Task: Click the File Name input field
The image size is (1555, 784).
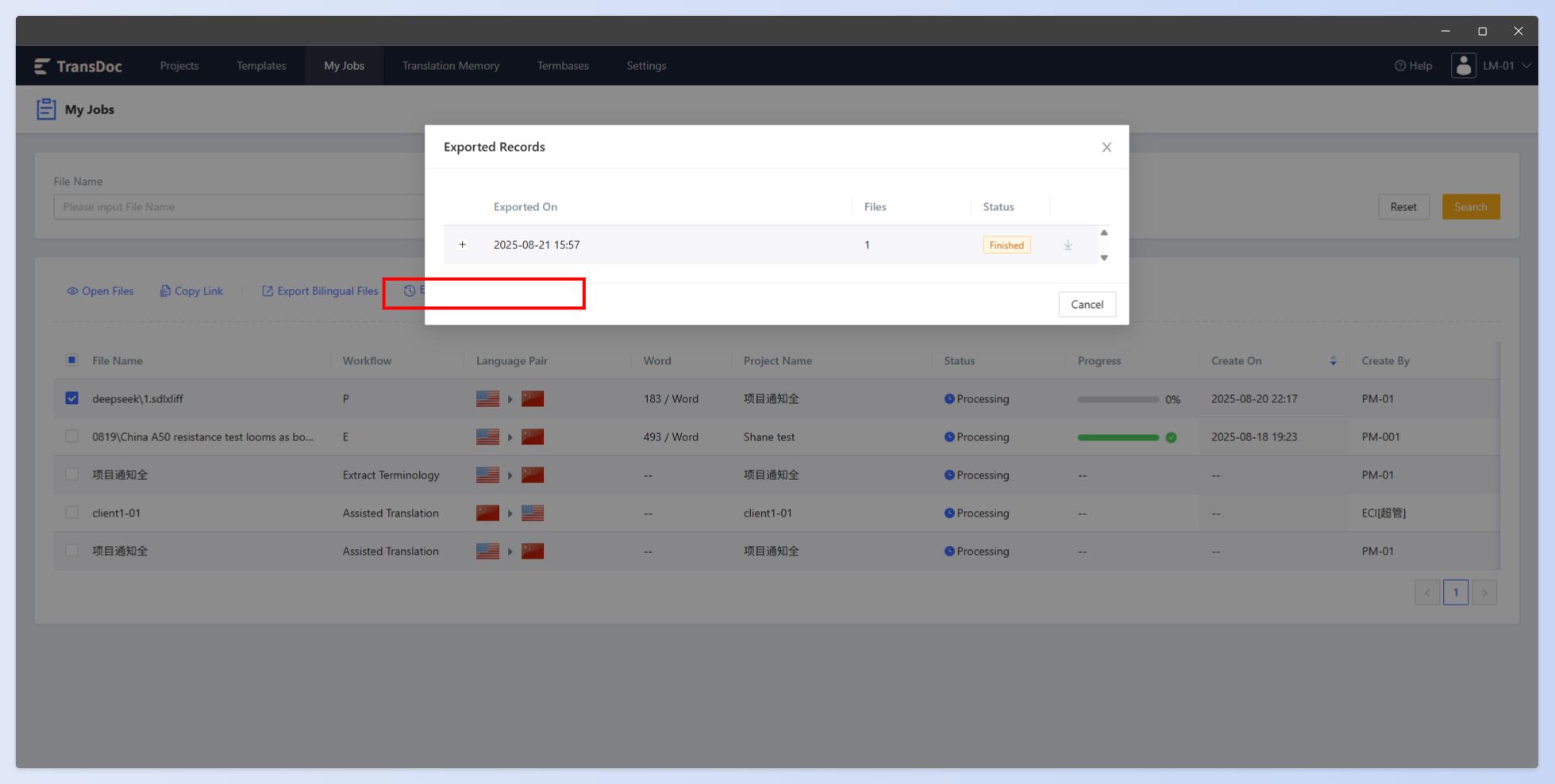Action: point(239,207)
